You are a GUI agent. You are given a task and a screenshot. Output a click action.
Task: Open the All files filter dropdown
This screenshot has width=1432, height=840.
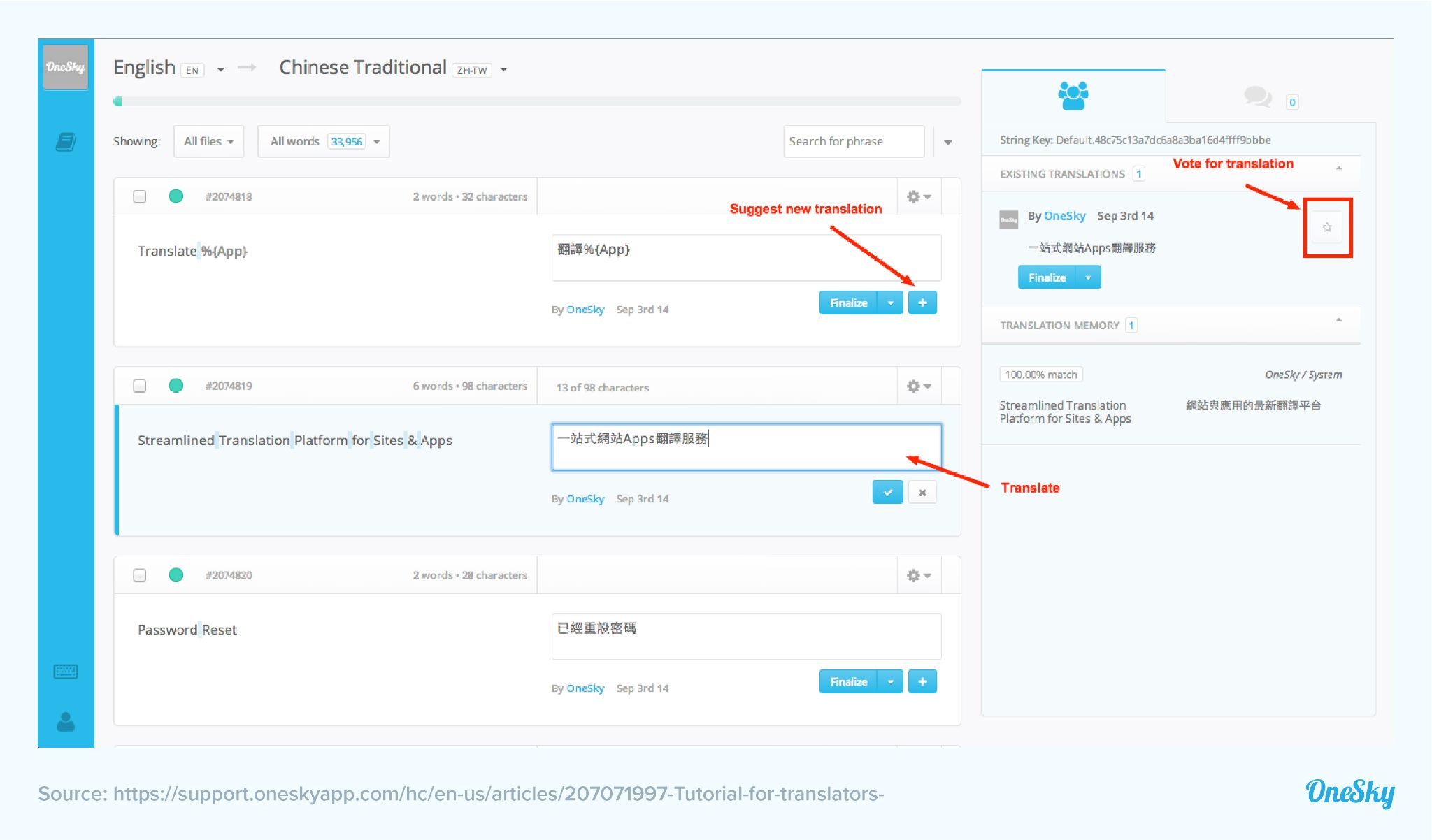pyautogui.click(x=208, y=141)
